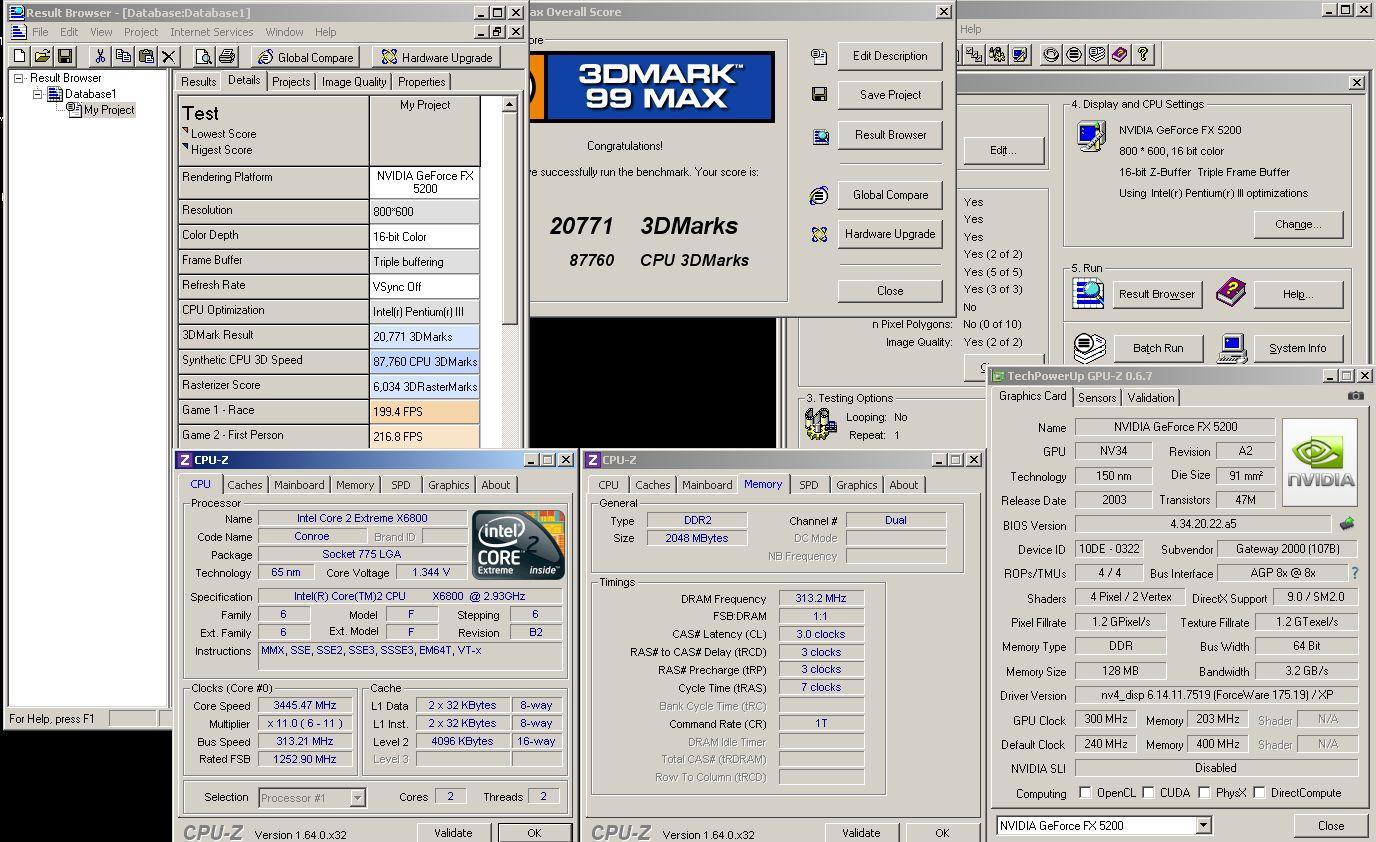This screenshot has width=1376, height=842.
Task: Click the Core Speed 3445.47 MHz value in CPU-Z
Action: click(x=305, y=705)
